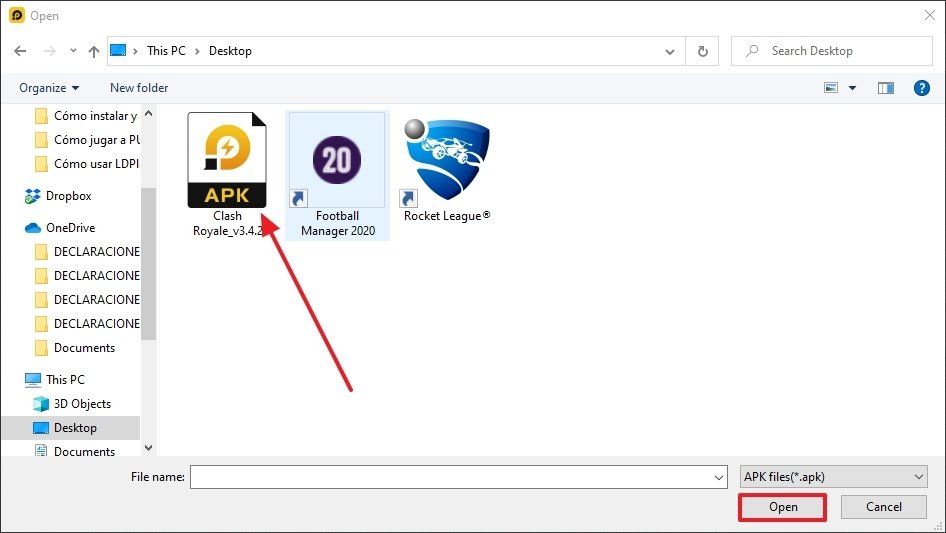The image size is (946, 533).
Task: Click the navigation pane scrollbar thumb
Action: point(148,263)
